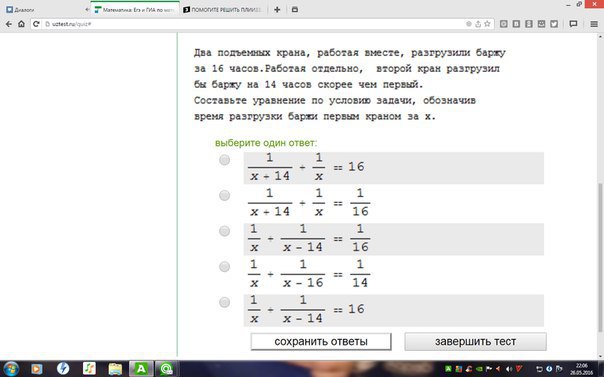Select answer 1/x + 1/(x-16) = 1/14
The width and height of the screenshot is (604, 377).
(225, 266)
